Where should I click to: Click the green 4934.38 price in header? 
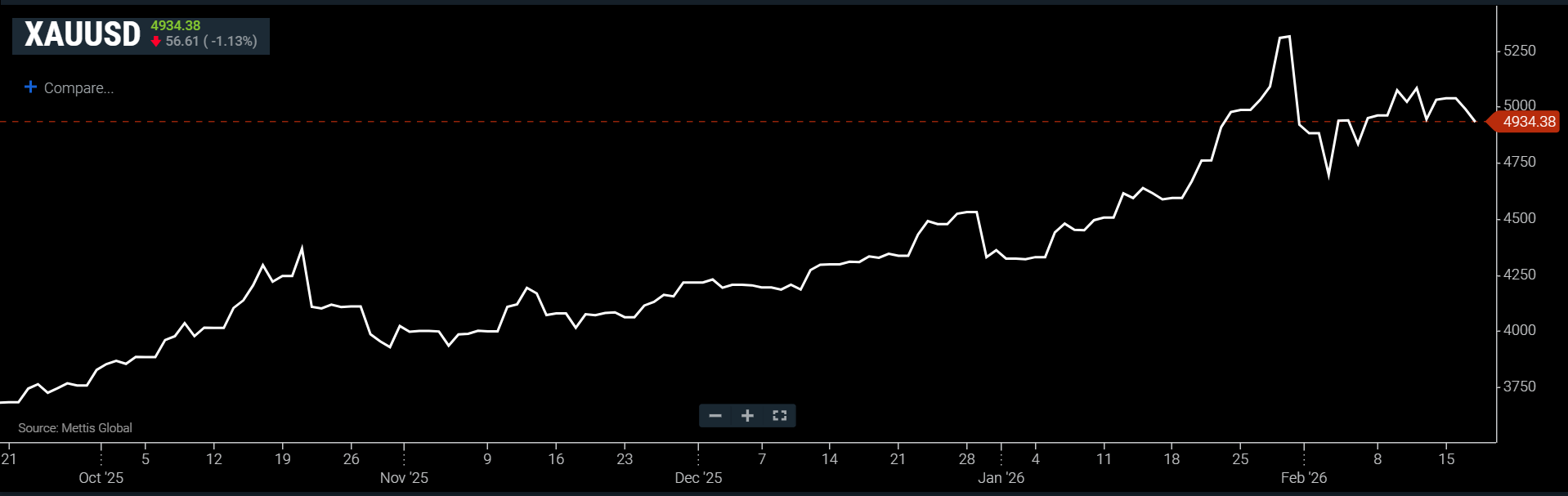[175, 25]
